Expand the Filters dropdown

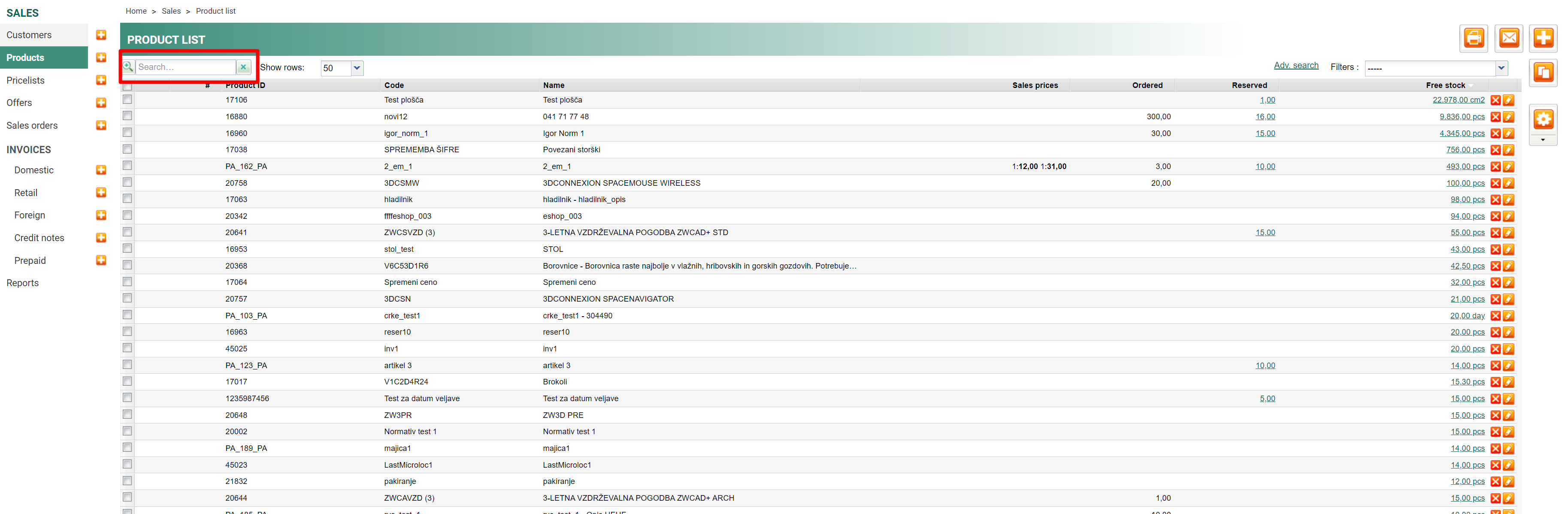pyautogui.click(x=1501, y=68)
